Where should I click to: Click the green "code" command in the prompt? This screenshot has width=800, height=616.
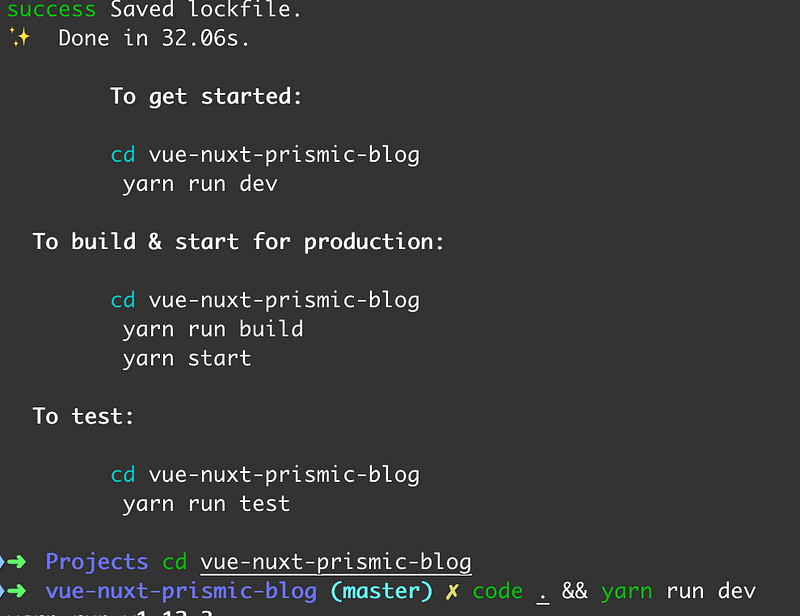[498, 591]
